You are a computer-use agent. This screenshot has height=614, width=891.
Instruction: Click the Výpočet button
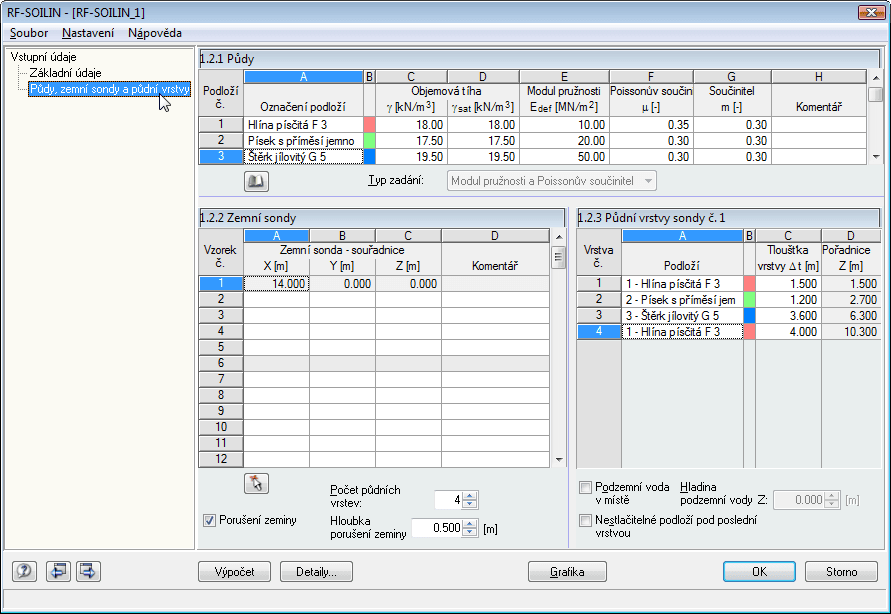point(235,571)
